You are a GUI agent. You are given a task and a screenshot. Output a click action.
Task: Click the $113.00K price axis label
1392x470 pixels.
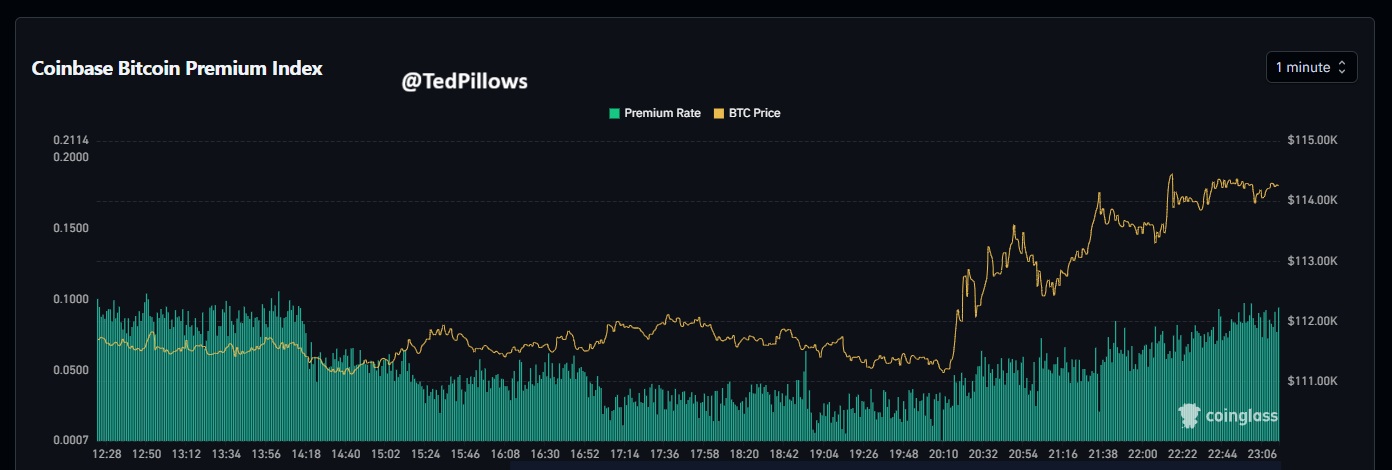coord(1313,261)
